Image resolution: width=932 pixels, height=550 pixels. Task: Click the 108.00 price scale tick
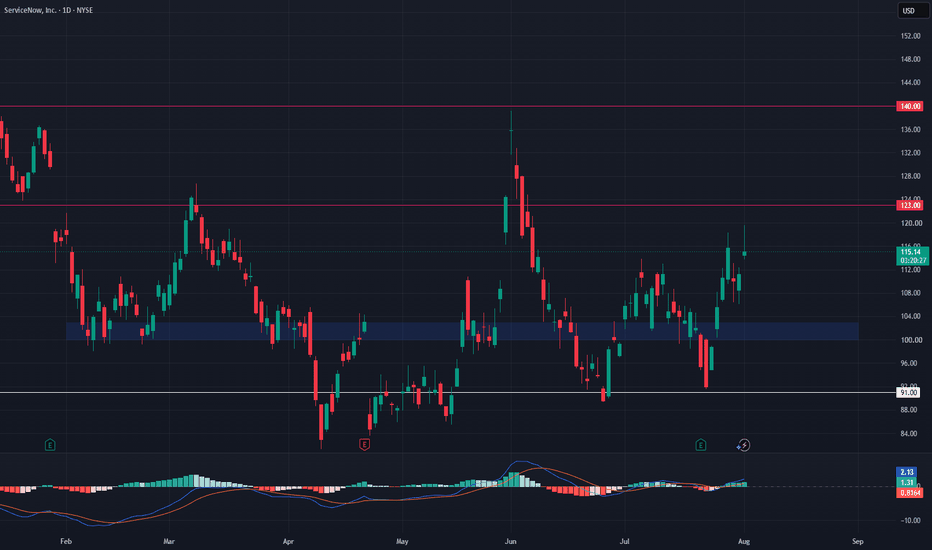911,293
